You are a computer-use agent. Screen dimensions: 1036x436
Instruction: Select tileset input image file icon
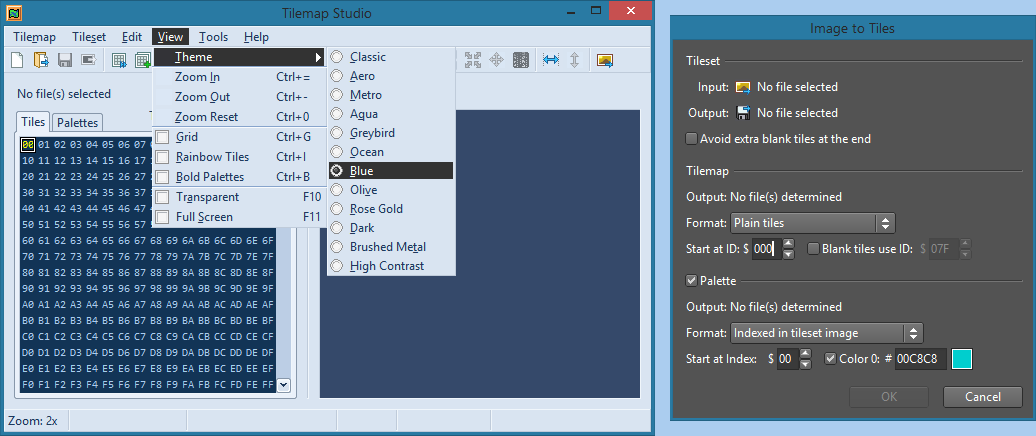[x=743, y=87]
